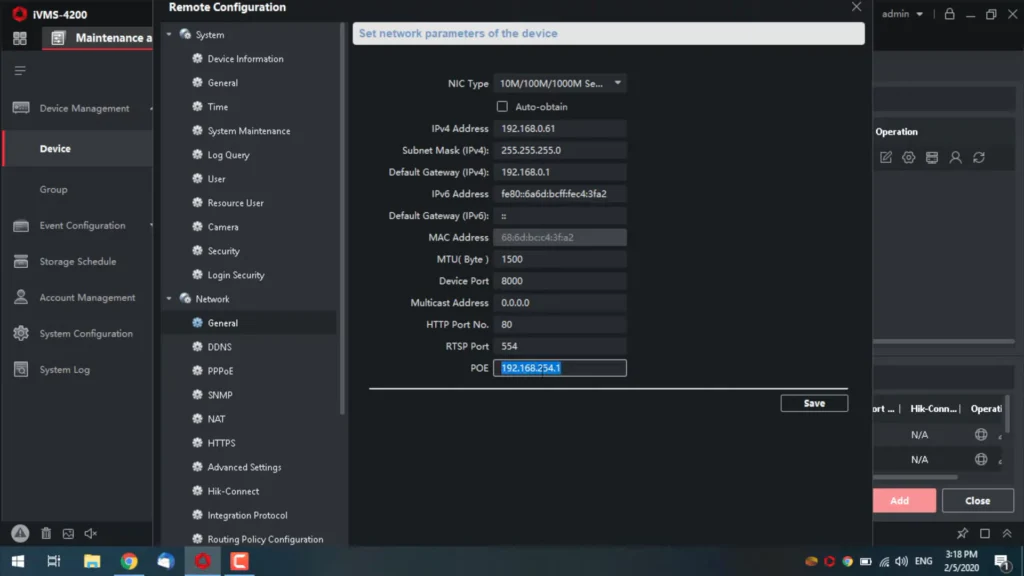Save the network parameters

point(814,403)
